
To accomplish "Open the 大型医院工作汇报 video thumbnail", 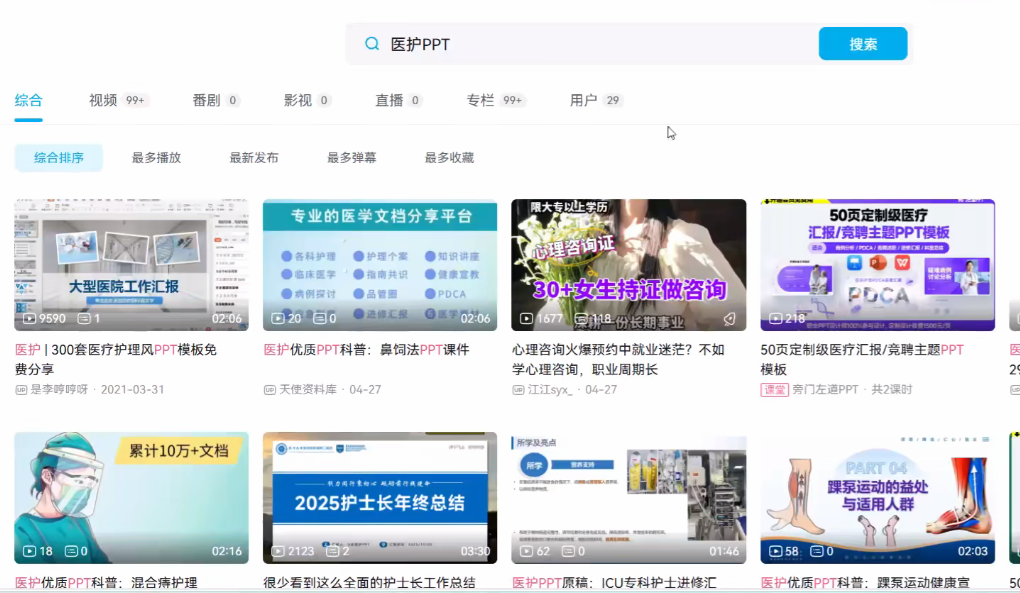I will point(131,265).
